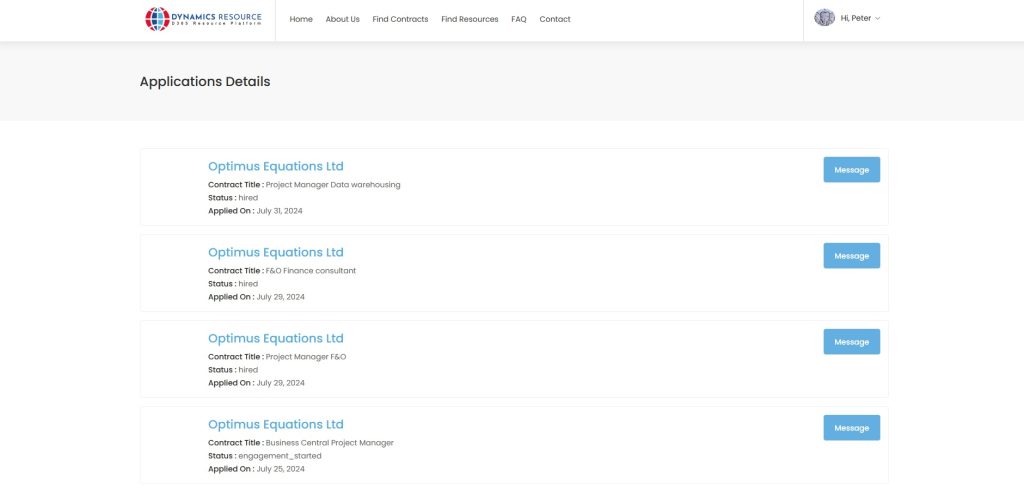Open Optimus Equations Ltd link for Business Central
1024x496 pixels.
coord(275,424)
